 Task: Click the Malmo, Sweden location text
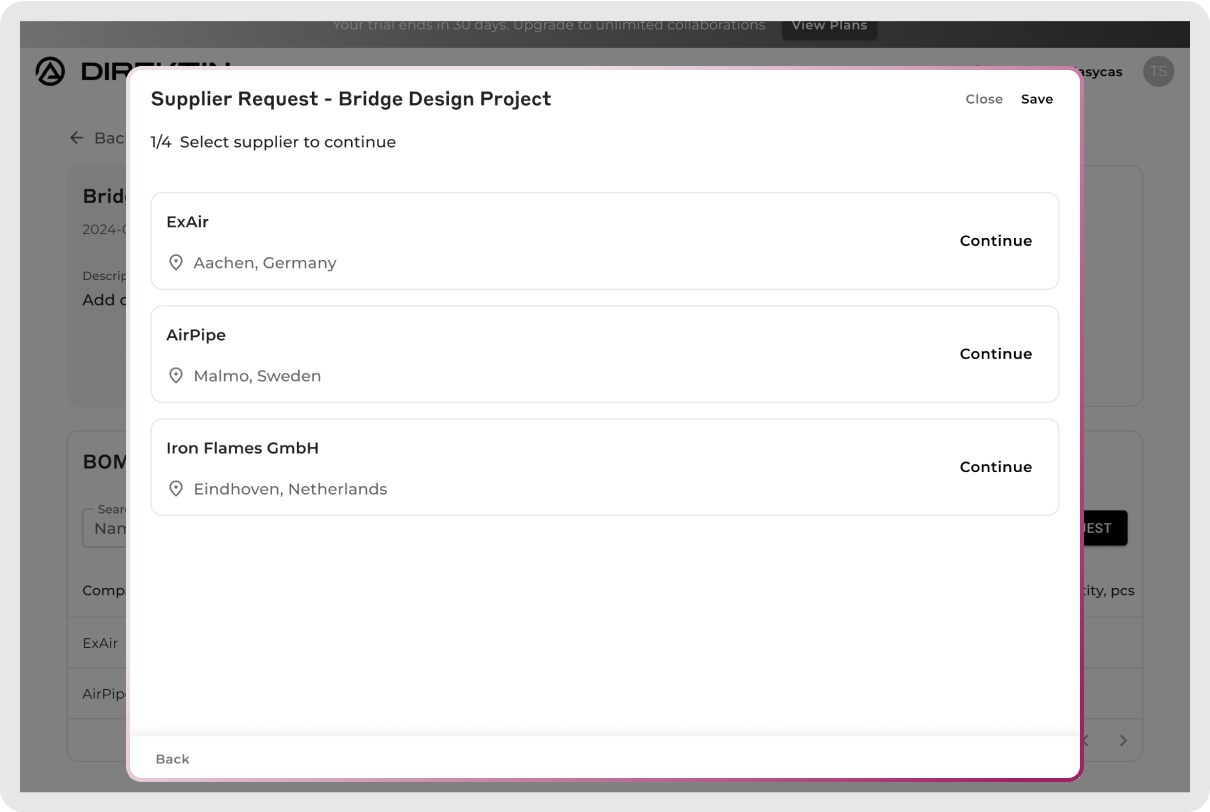pos(257,376)
